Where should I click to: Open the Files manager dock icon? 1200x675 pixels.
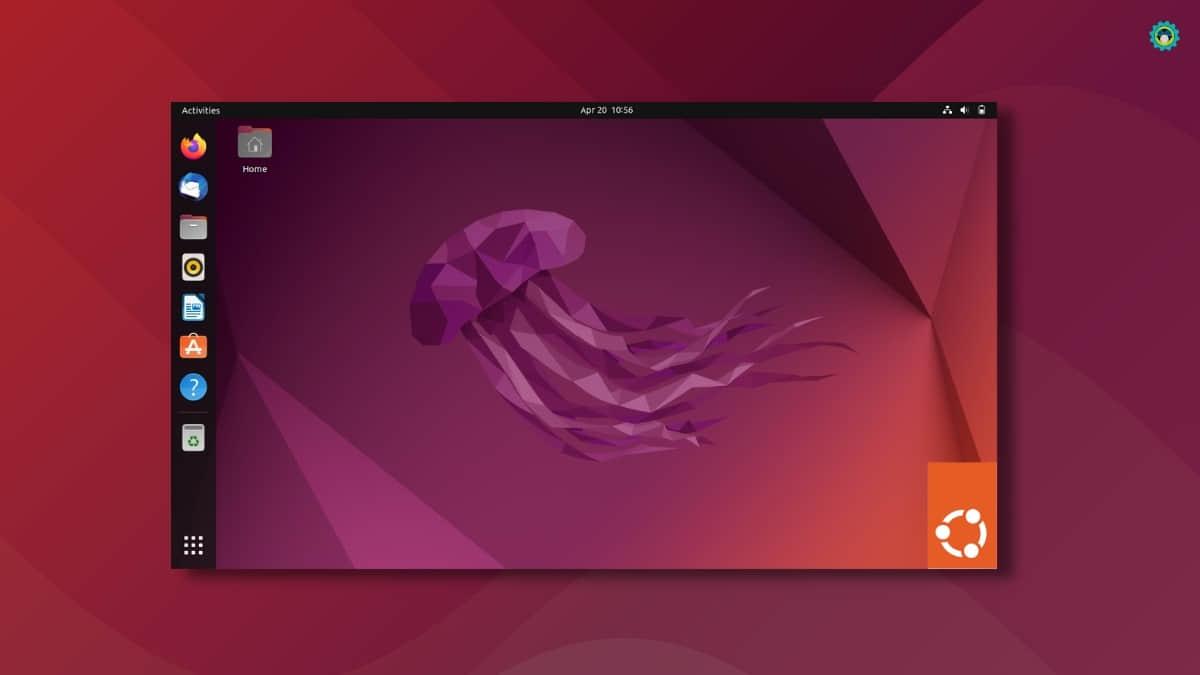[193, 227]
